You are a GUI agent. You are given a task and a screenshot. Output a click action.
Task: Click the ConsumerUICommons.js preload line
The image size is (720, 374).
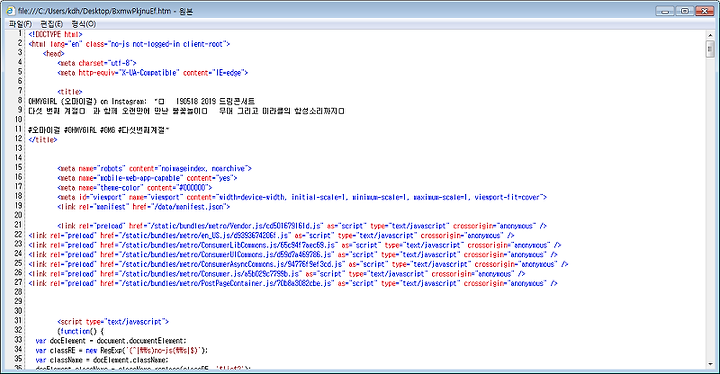(x=293, y=255)
